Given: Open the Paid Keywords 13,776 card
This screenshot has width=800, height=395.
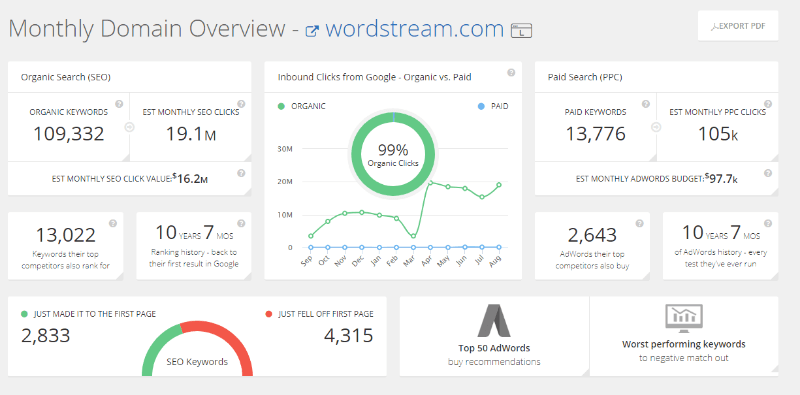Looking at the screenshot, I should pyautogui.click(x=595, y=127).
